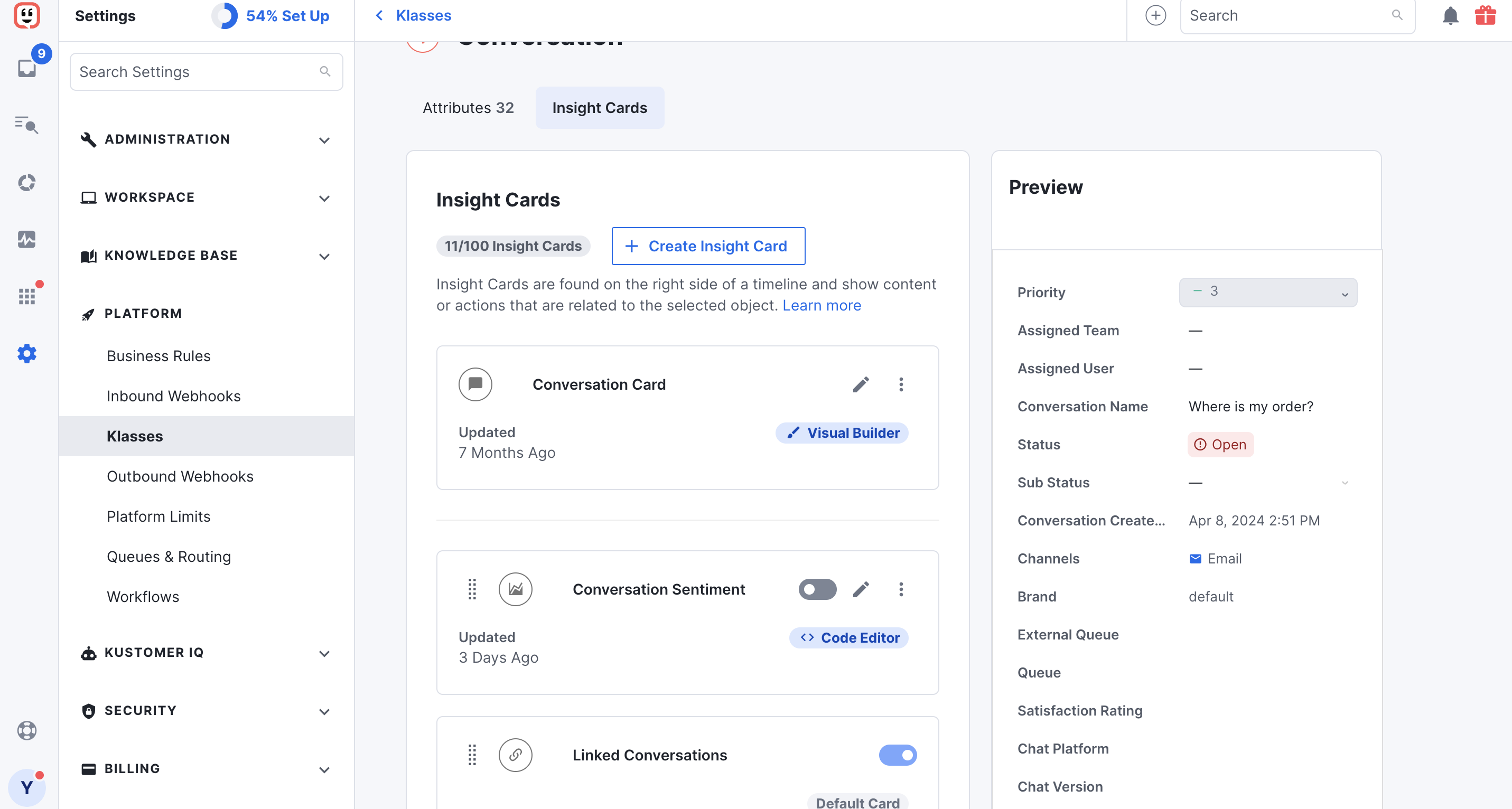Select Workflows in the Platform menu
This screenshot has height=809, width=1512.
pyautogui.click(x=143, y=597)
